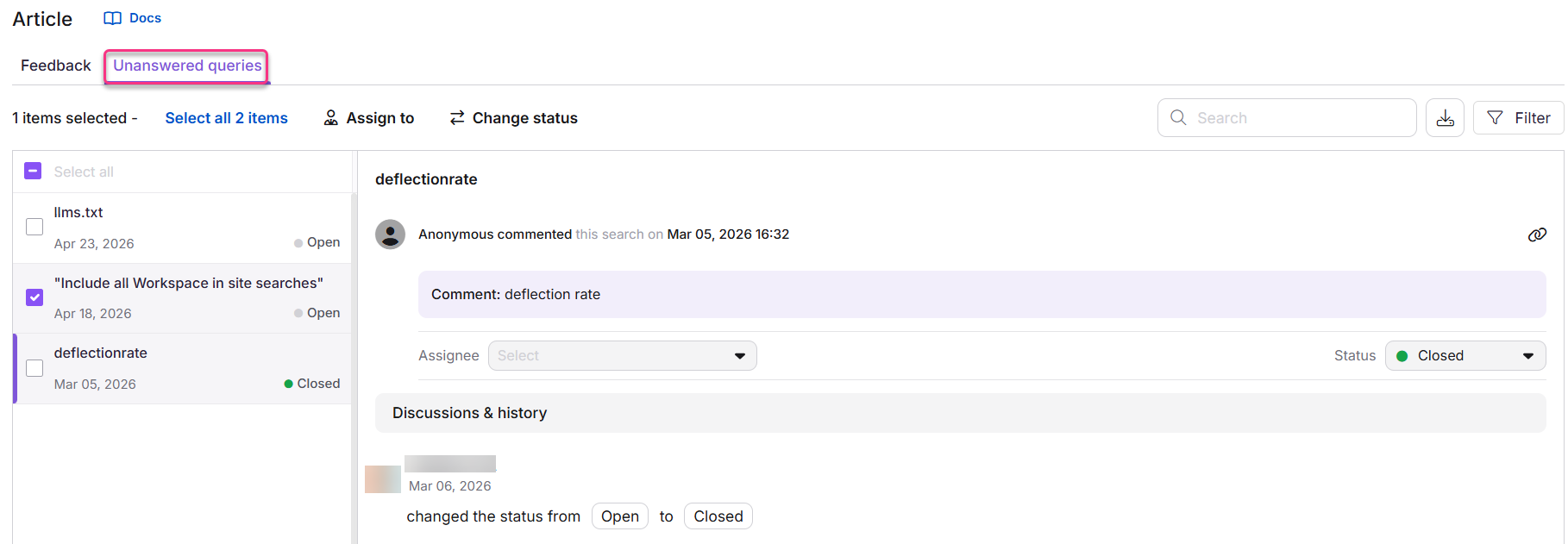
Task: Switch to the Feedback tab
Action: tap(56, 66)
